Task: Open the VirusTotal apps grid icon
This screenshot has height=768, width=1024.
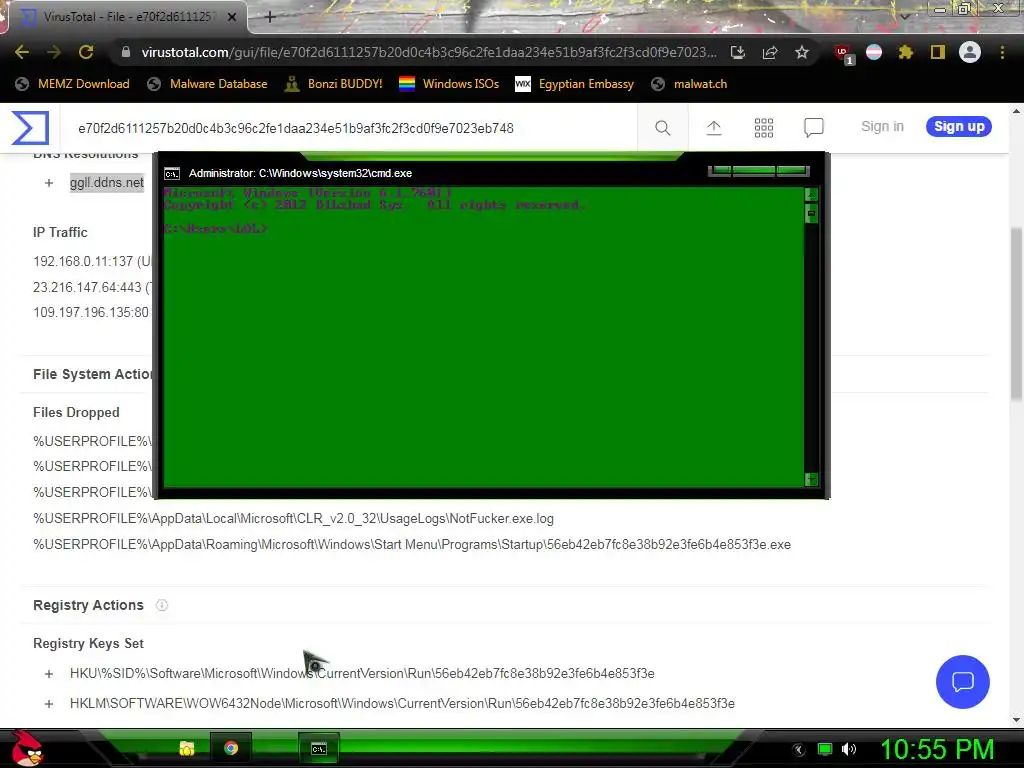Action: (763, 128)
